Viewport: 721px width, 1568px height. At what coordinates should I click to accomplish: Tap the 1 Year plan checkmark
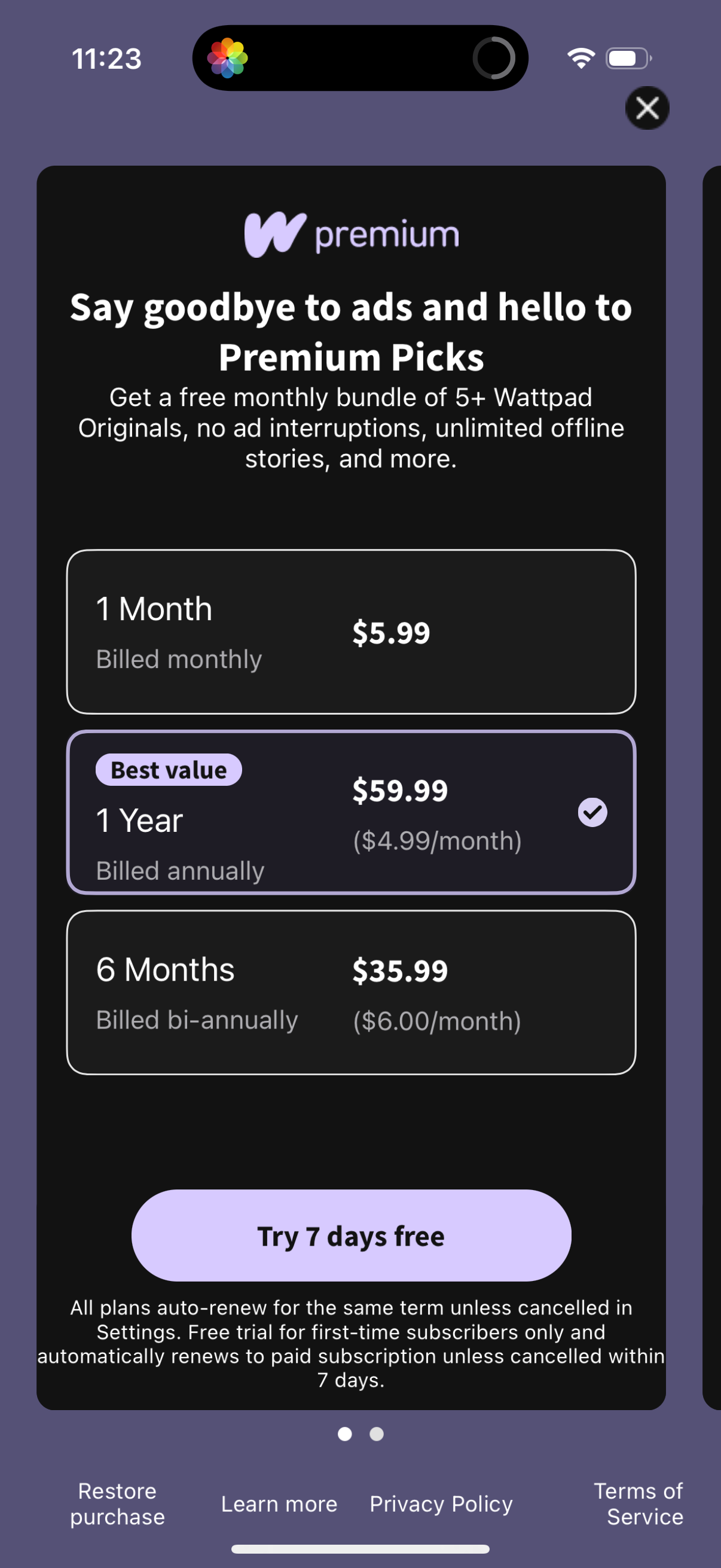click(x=592, y=812)
